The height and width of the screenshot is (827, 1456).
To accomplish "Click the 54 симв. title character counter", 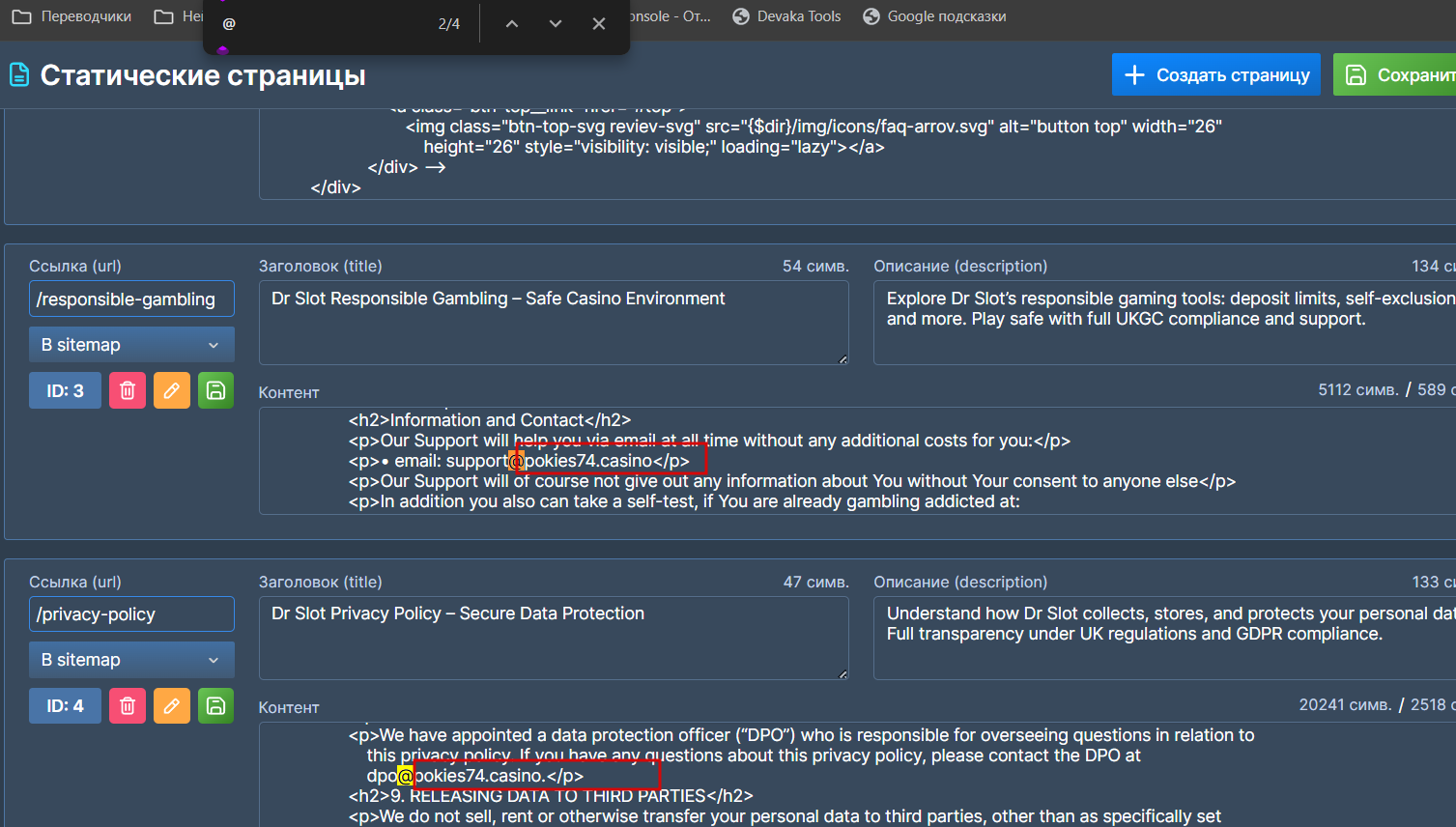I will click(815, 266).
